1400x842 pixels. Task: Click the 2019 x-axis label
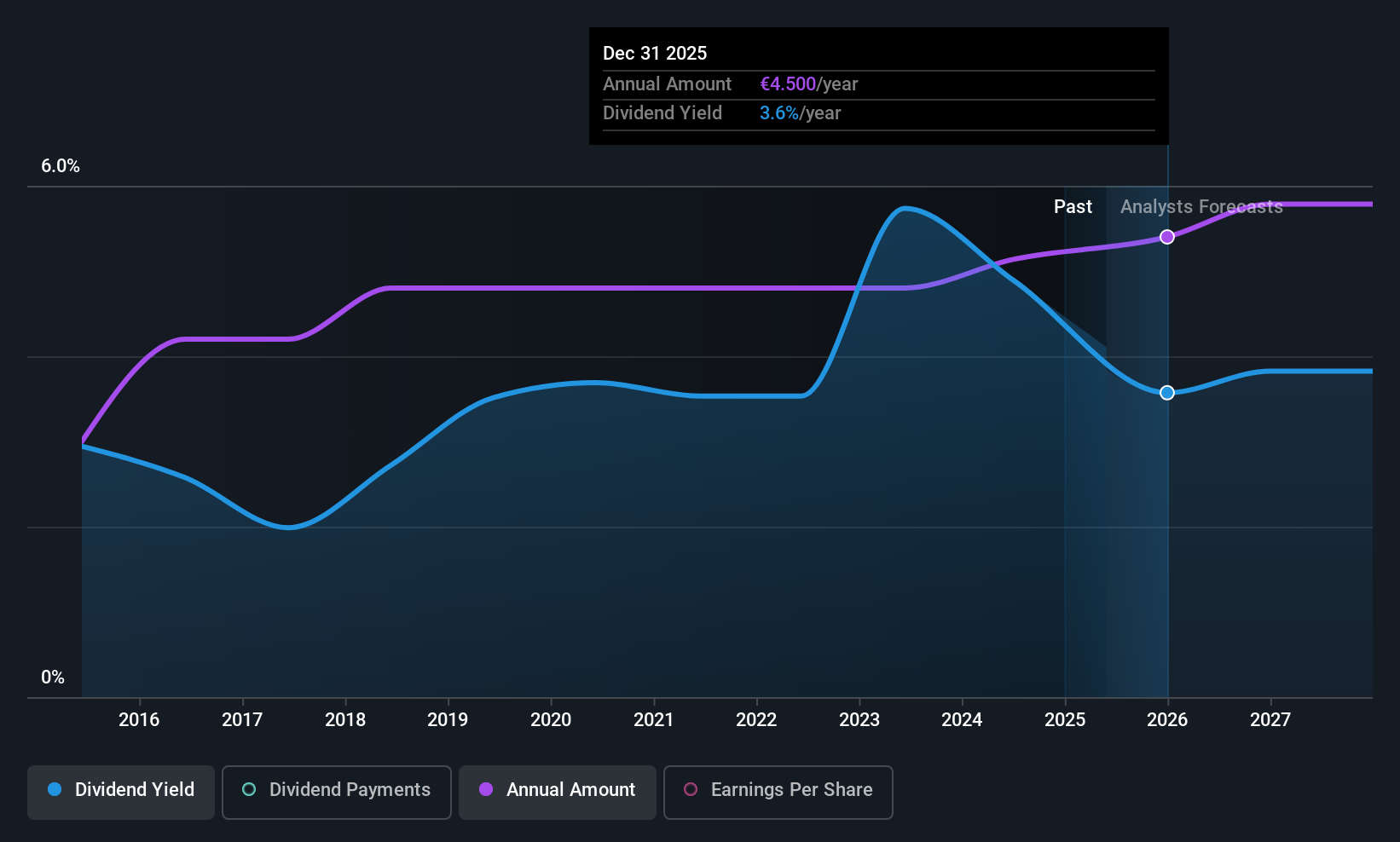pos(448,720)
